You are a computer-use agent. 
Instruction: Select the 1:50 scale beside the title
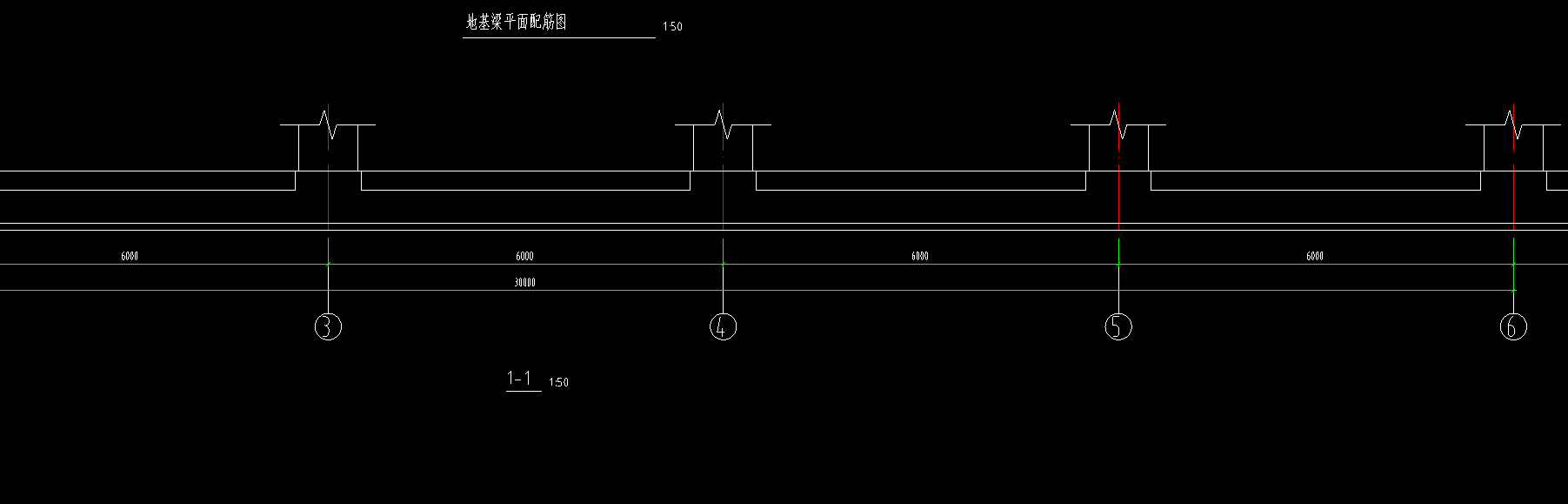(x=672, y=27)
